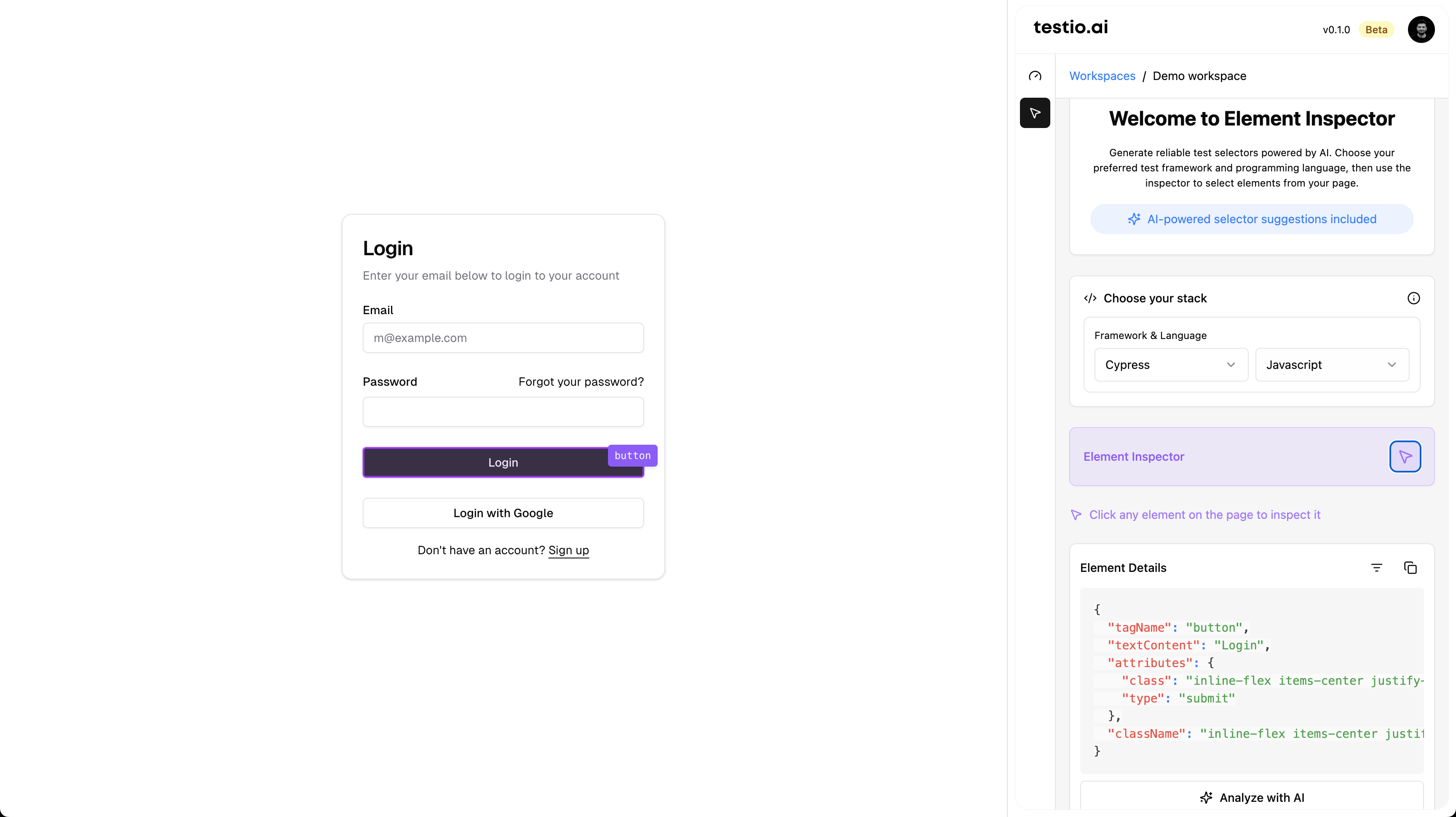Click Forgot your password link
This screenshot has height=817, width=1456.
click(x=581, y=382)
